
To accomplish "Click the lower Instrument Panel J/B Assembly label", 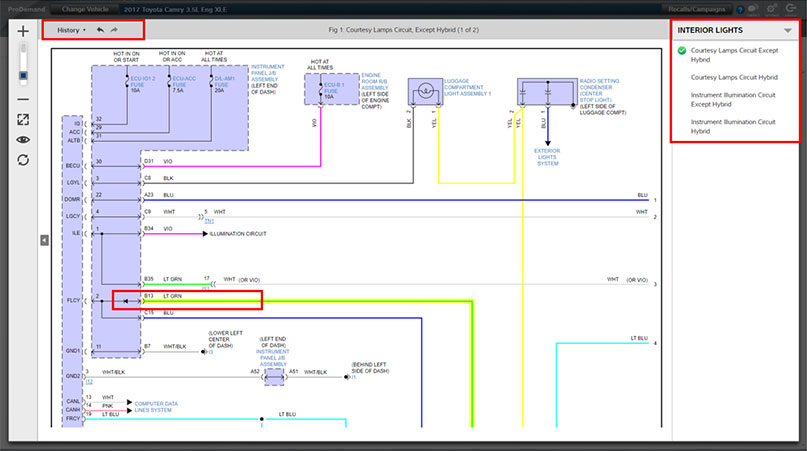I will click(273, 357).
